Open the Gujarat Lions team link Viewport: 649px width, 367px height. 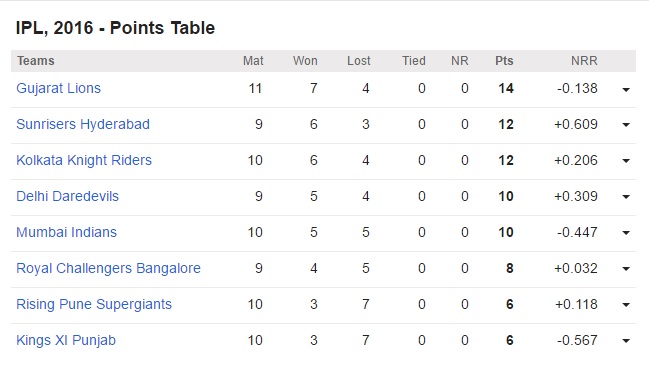(x=58, y=89)
